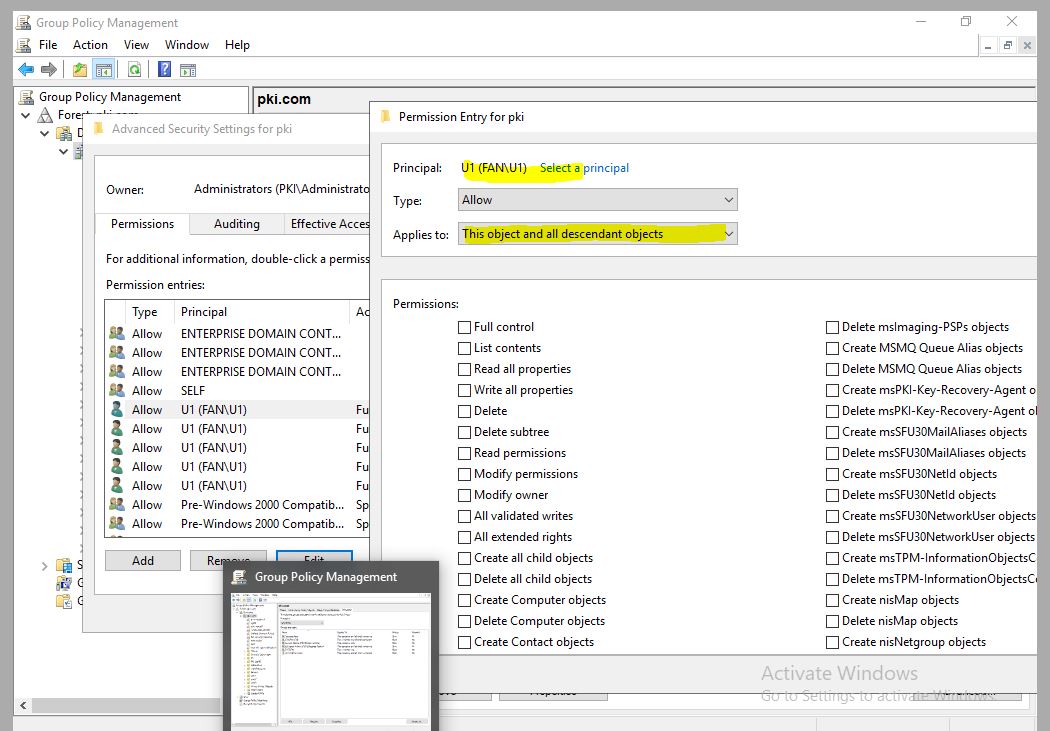Check Create MSMQ Queue Alias objects
The width and height of the screenshot is (1050, 731).
click(x=832, y=348)
